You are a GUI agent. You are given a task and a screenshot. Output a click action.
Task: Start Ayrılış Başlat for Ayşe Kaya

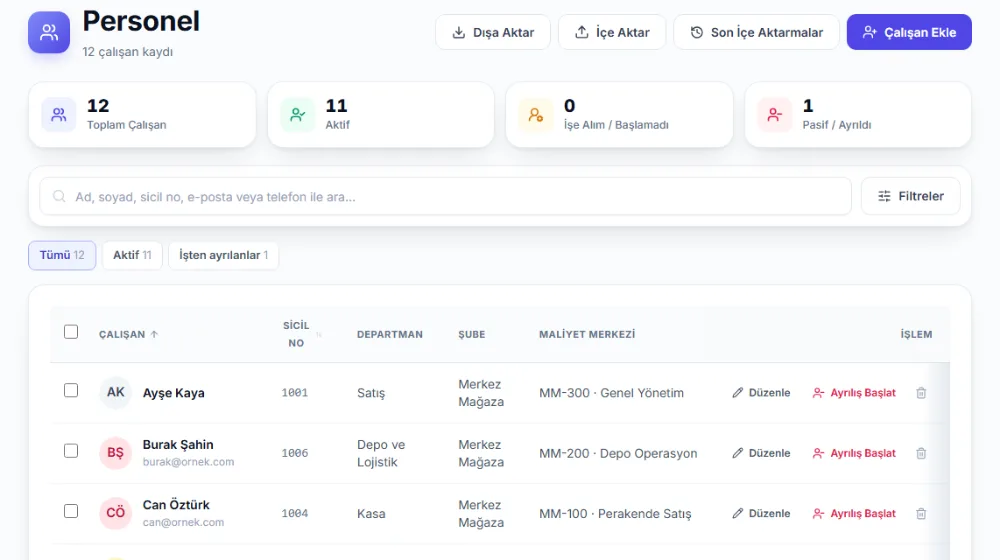point(854,393)
